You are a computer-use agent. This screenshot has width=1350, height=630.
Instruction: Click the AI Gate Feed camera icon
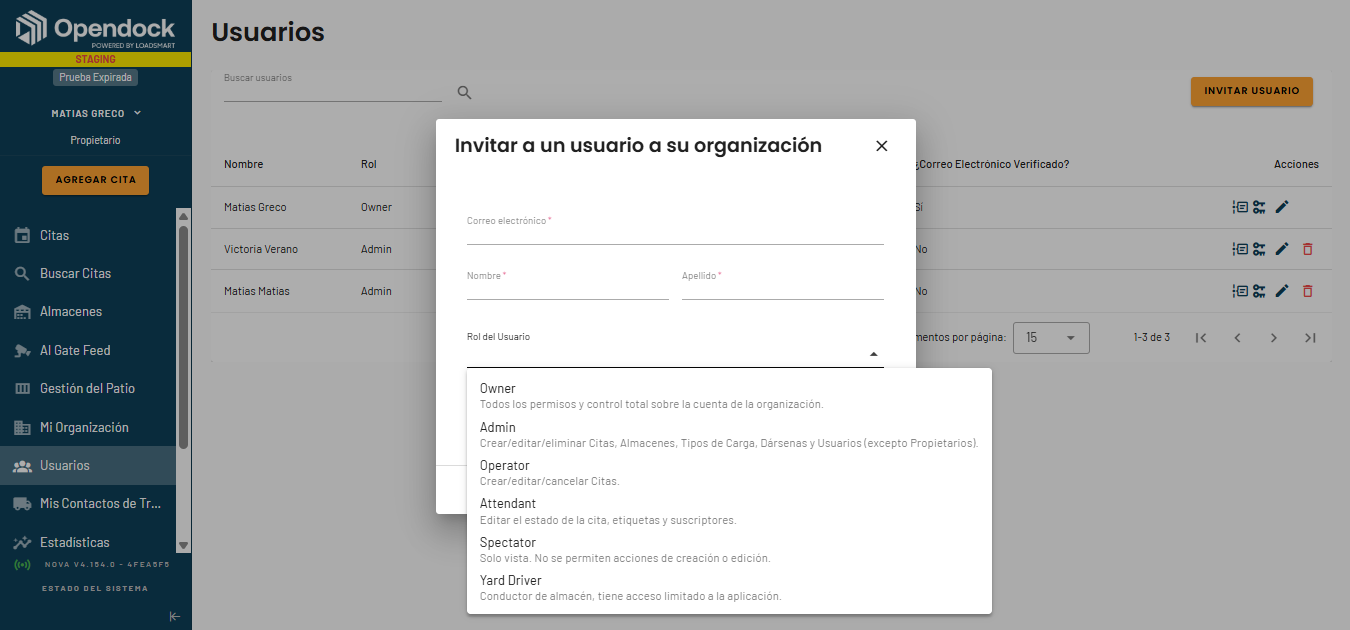tap(22, 351)
